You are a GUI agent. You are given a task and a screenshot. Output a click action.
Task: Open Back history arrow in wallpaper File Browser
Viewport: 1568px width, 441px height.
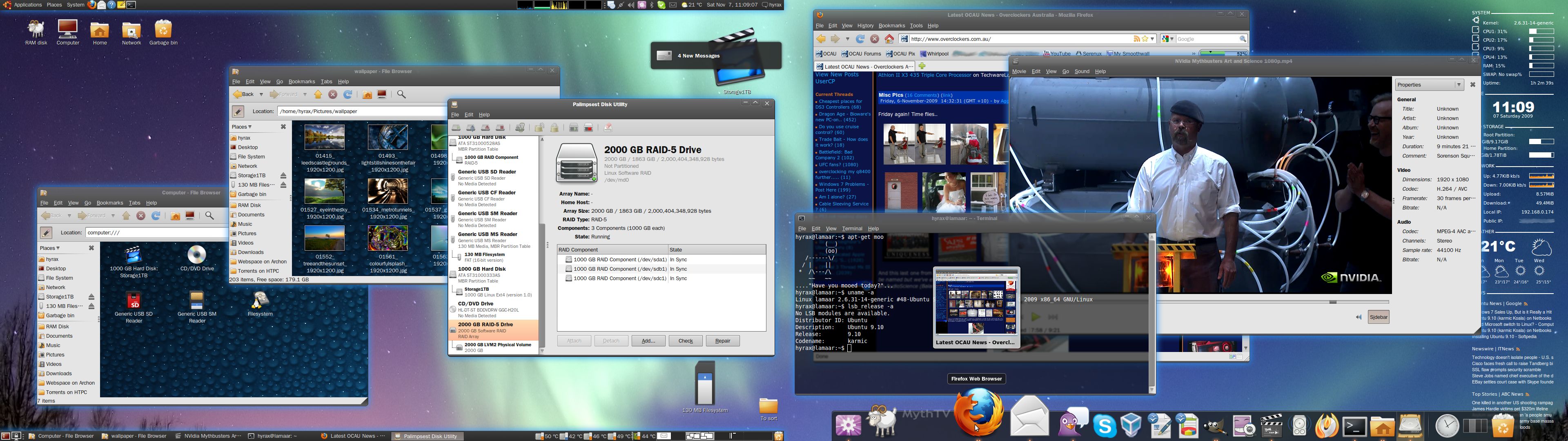coord(262,94)
